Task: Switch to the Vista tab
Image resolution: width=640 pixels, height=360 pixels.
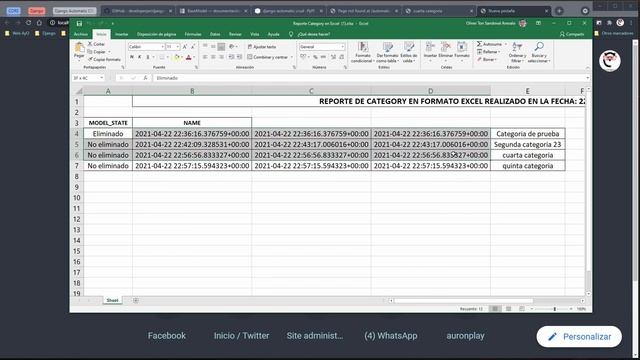Action: pos(255,34)
